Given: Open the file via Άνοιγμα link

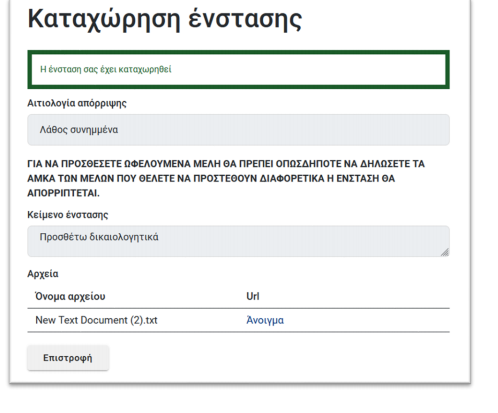Looking at the screenshot, I should (x=265, y=320).
